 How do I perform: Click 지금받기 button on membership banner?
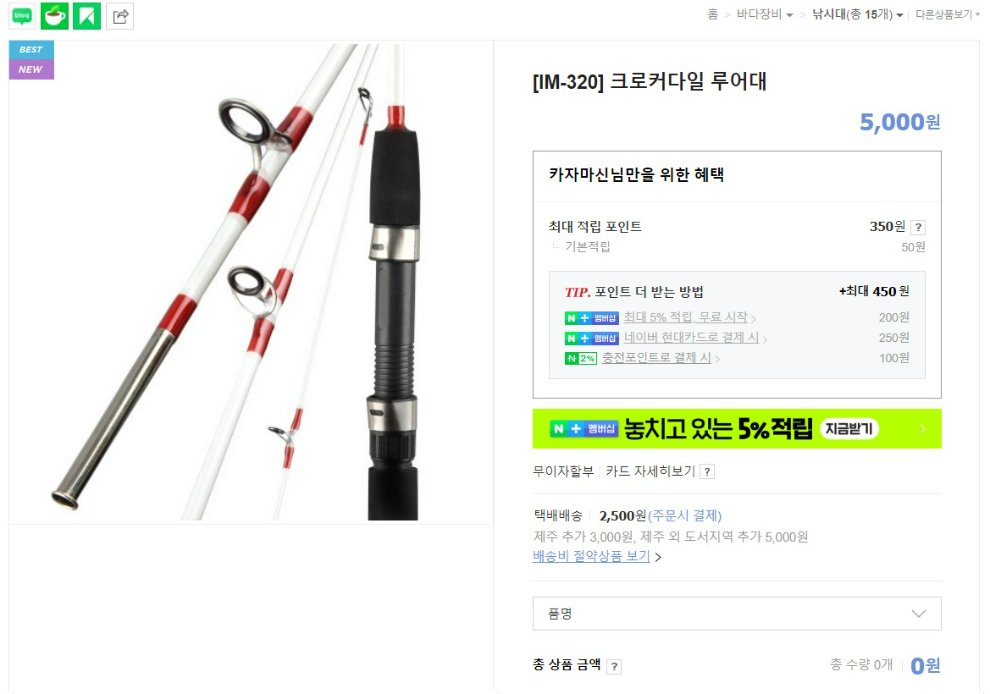[x=849, y=429]
